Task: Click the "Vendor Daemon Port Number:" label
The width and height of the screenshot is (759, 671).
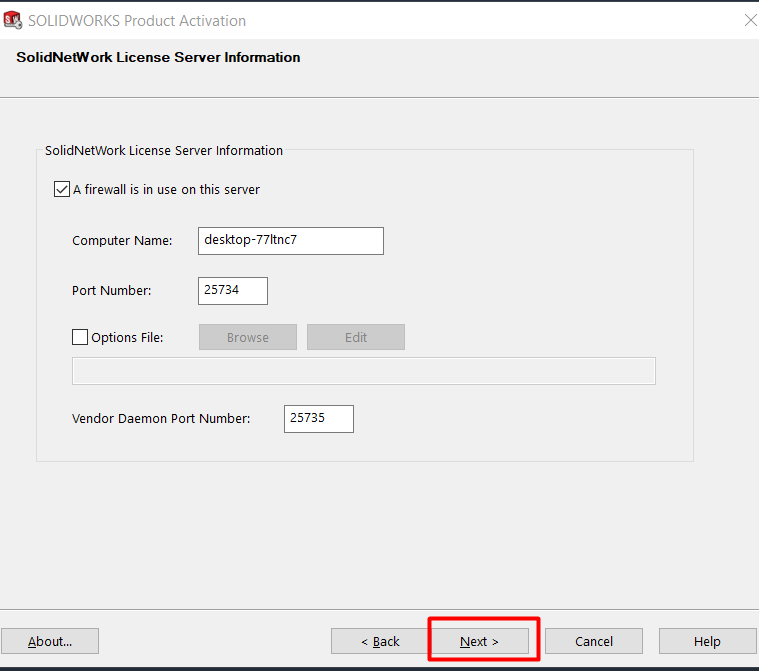Action: pyautogui.click(x=161, y=419)
